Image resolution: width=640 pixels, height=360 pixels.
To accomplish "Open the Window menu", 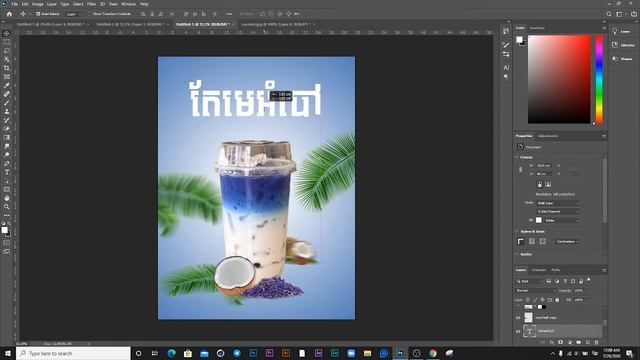I will click(x=128, y=4).
